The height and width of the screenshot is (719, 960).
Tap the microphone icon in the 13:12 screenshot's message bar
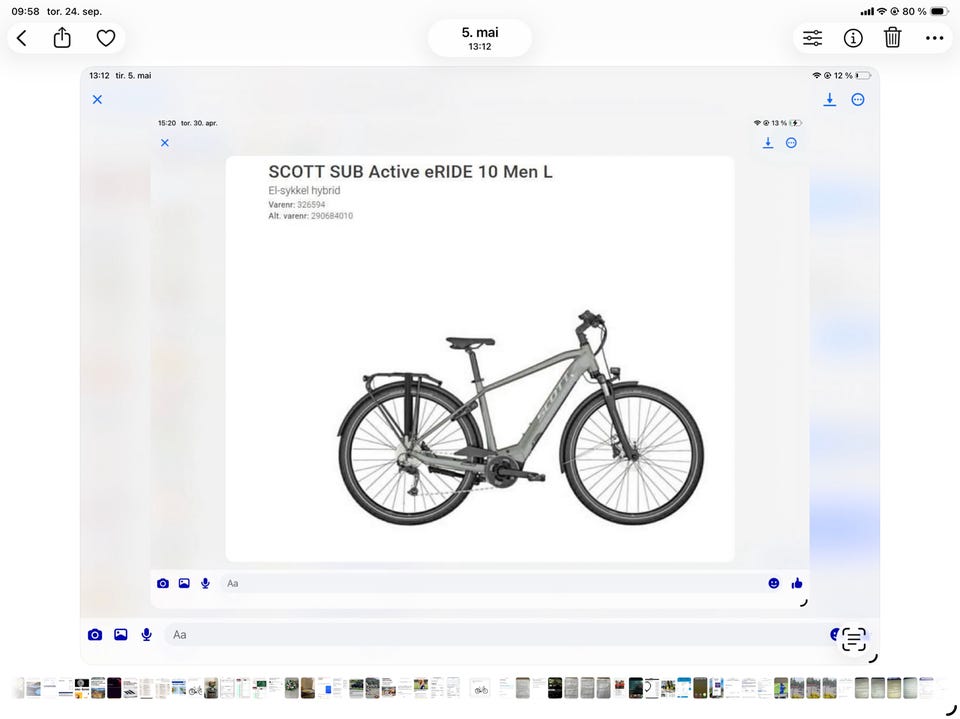(x=146, y=634)
